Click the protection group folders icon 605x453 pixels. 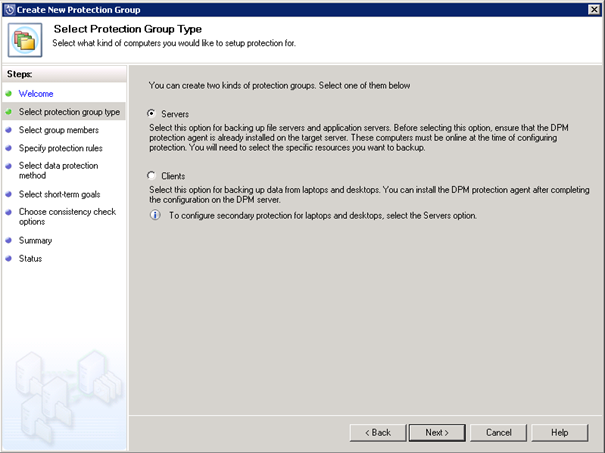[x=25, y=40]
